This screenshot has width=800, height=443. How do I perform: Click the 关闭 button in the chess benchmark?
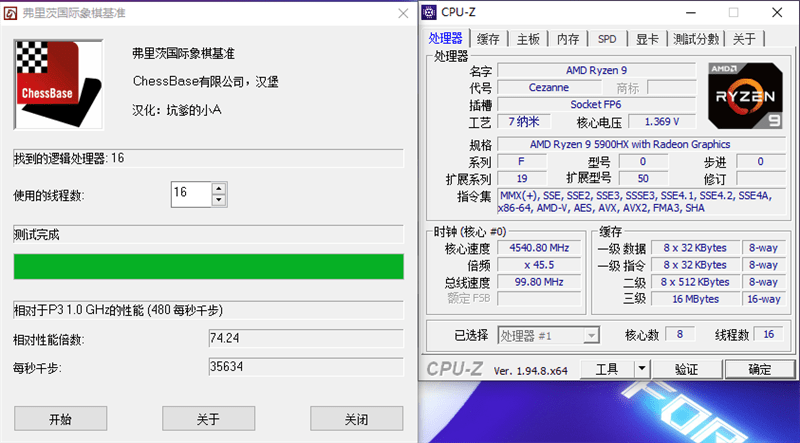[356, 419]
